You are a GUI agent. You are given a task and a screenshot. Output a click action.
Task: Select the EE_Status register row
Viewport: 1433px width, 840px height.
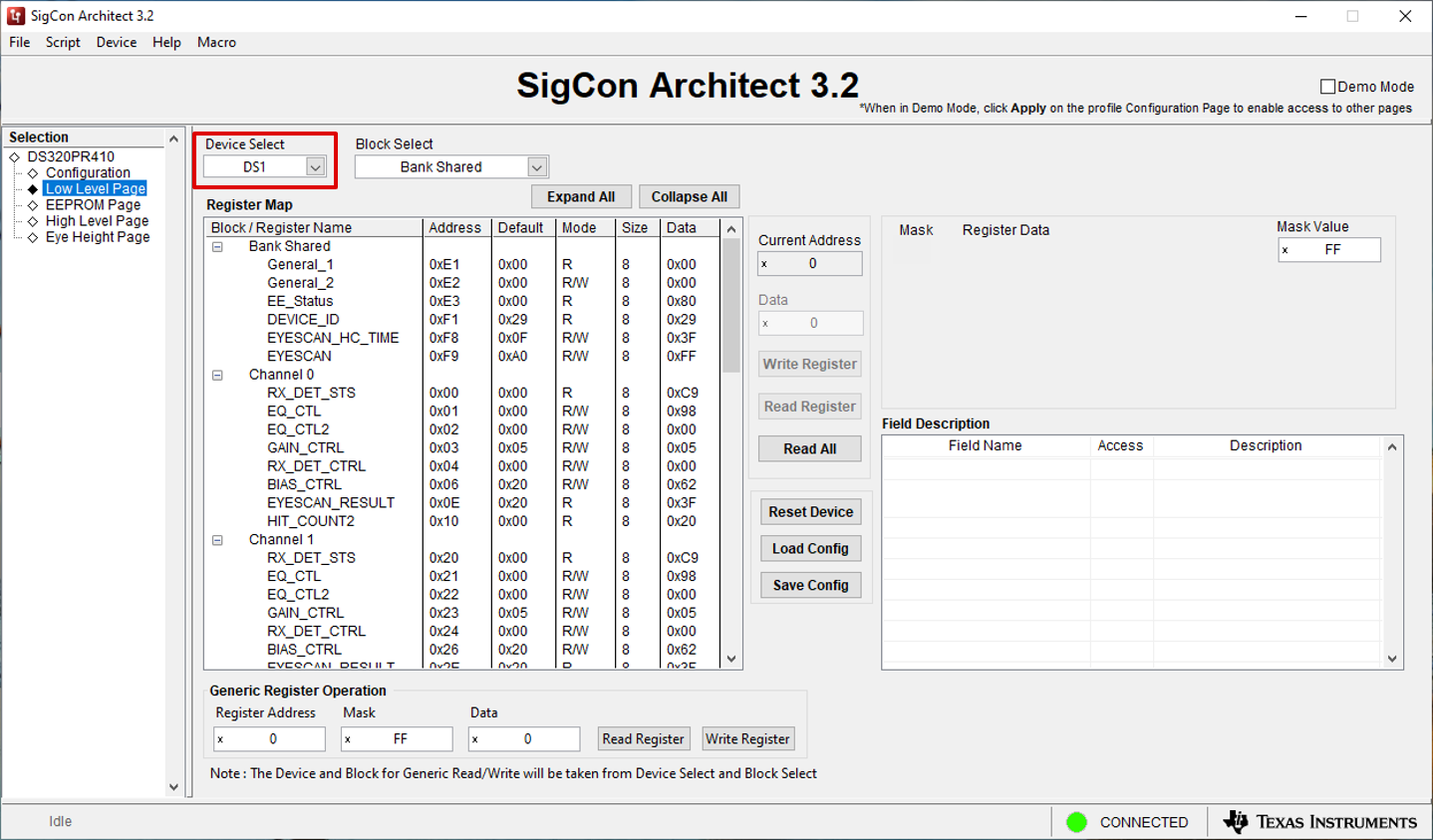tap(464, 301)
